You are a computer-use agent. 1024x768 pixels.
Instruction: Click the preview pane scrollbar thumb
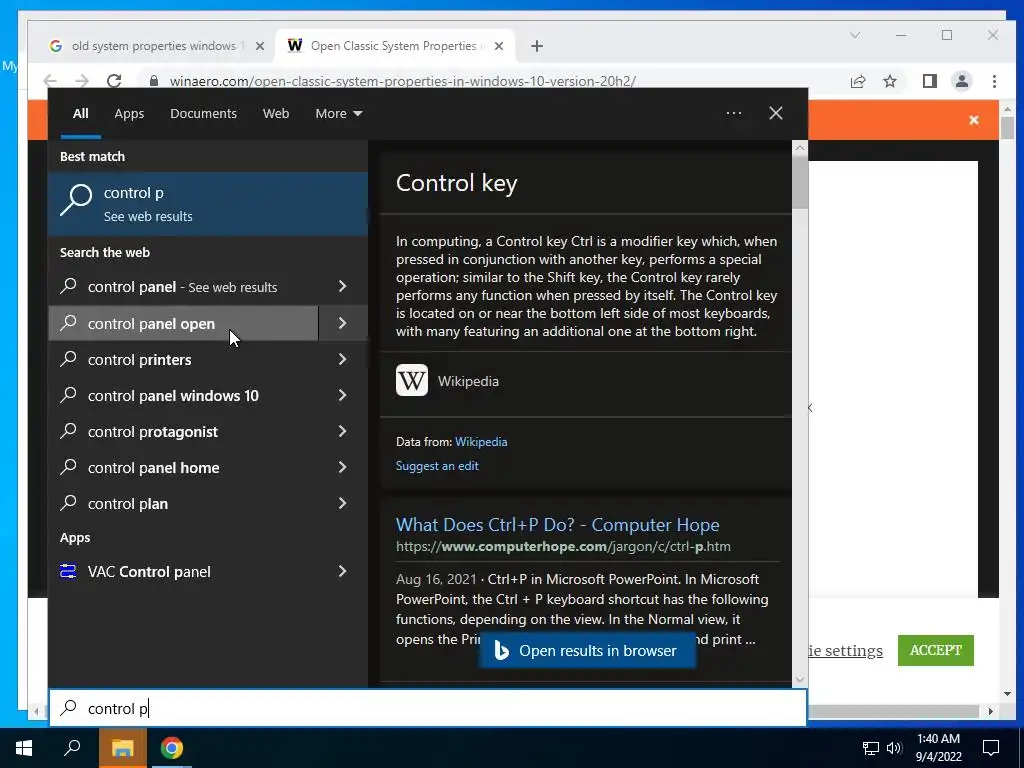click(799, 184)
